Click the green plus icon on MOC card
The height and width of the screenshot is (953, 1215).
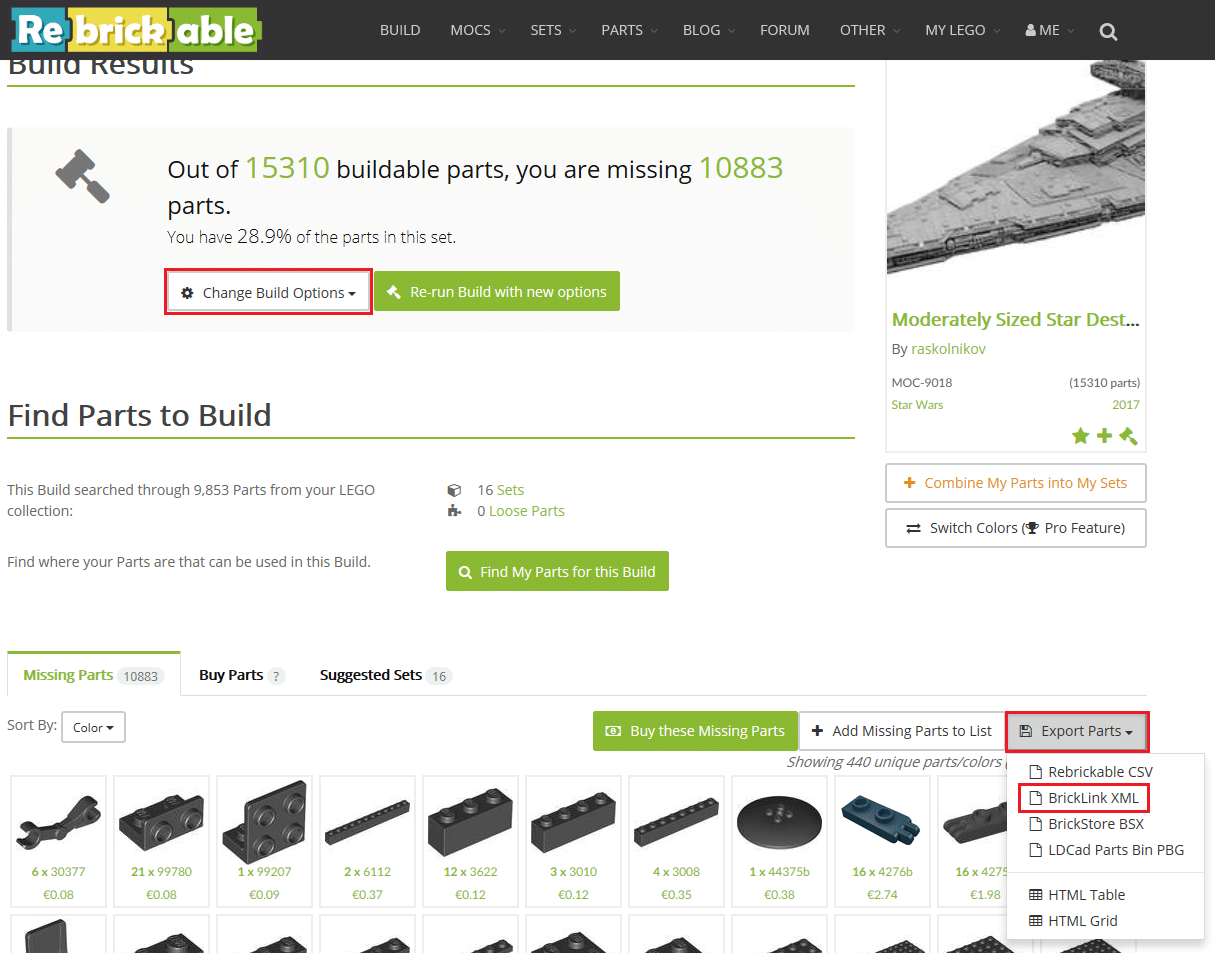(1104, 436)
